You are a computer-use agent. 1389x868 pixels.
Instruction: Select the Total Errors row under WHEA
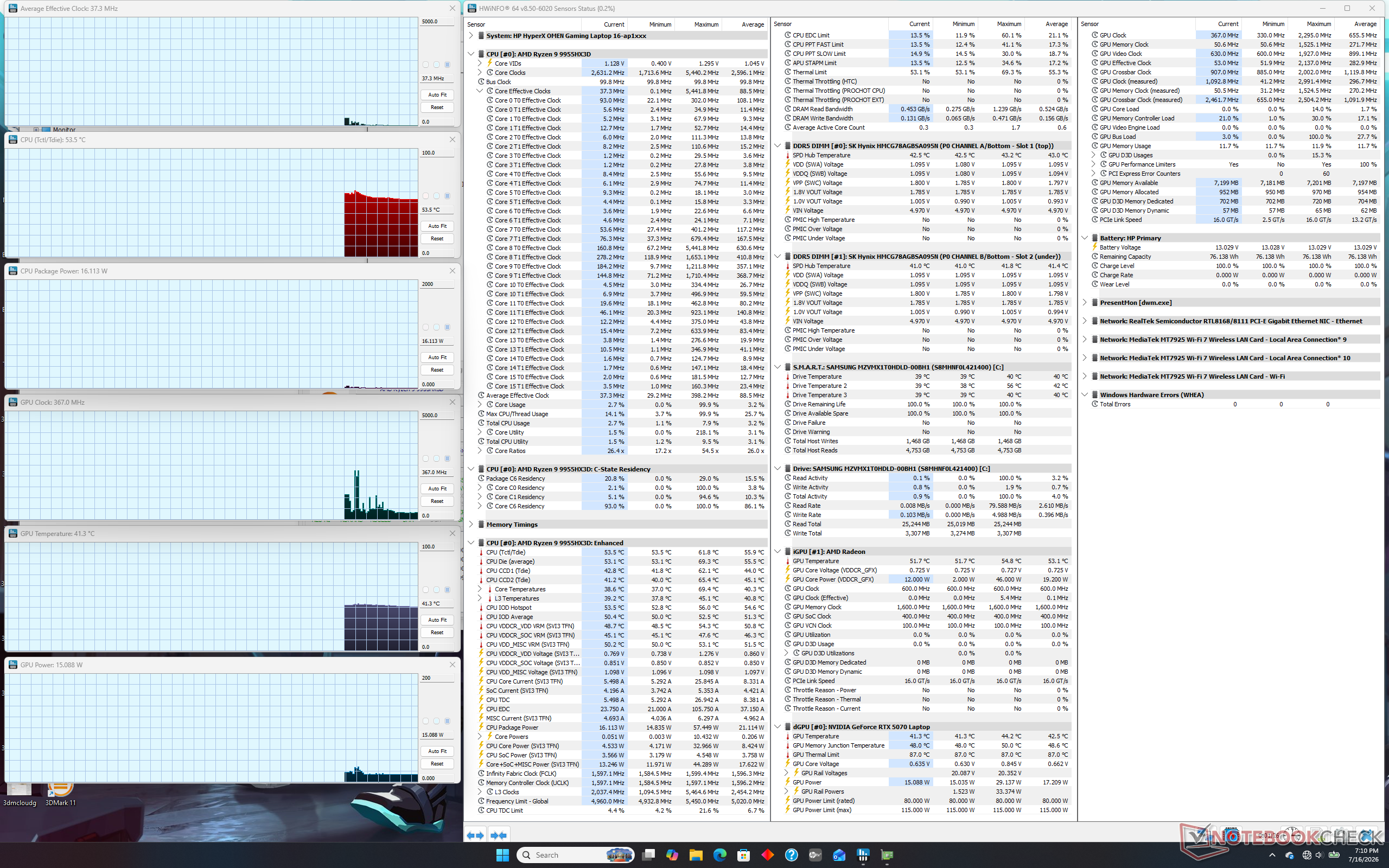pyautogui.click(x=1235, y=404)
